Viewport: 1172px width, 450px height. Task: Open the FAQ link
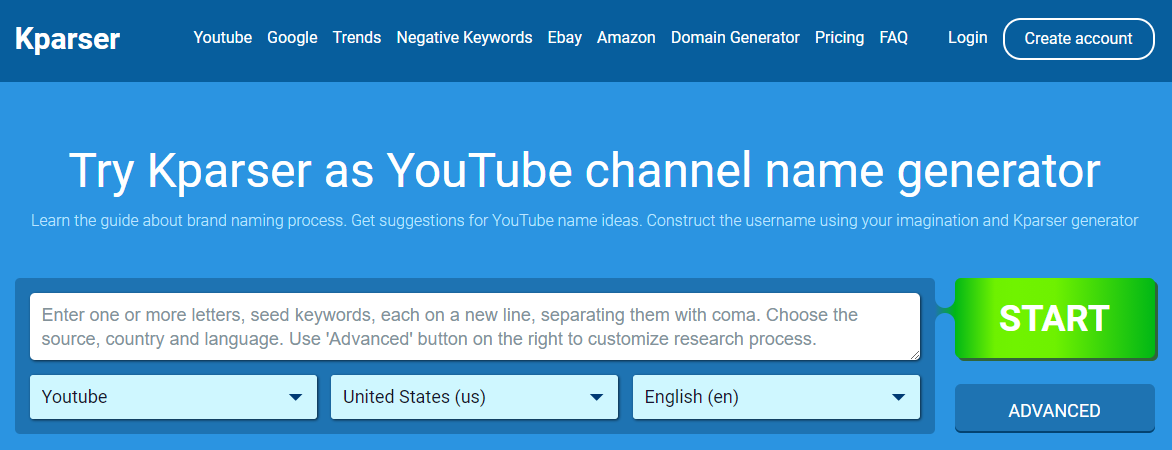pyautogui.click(x=893, y=37)
